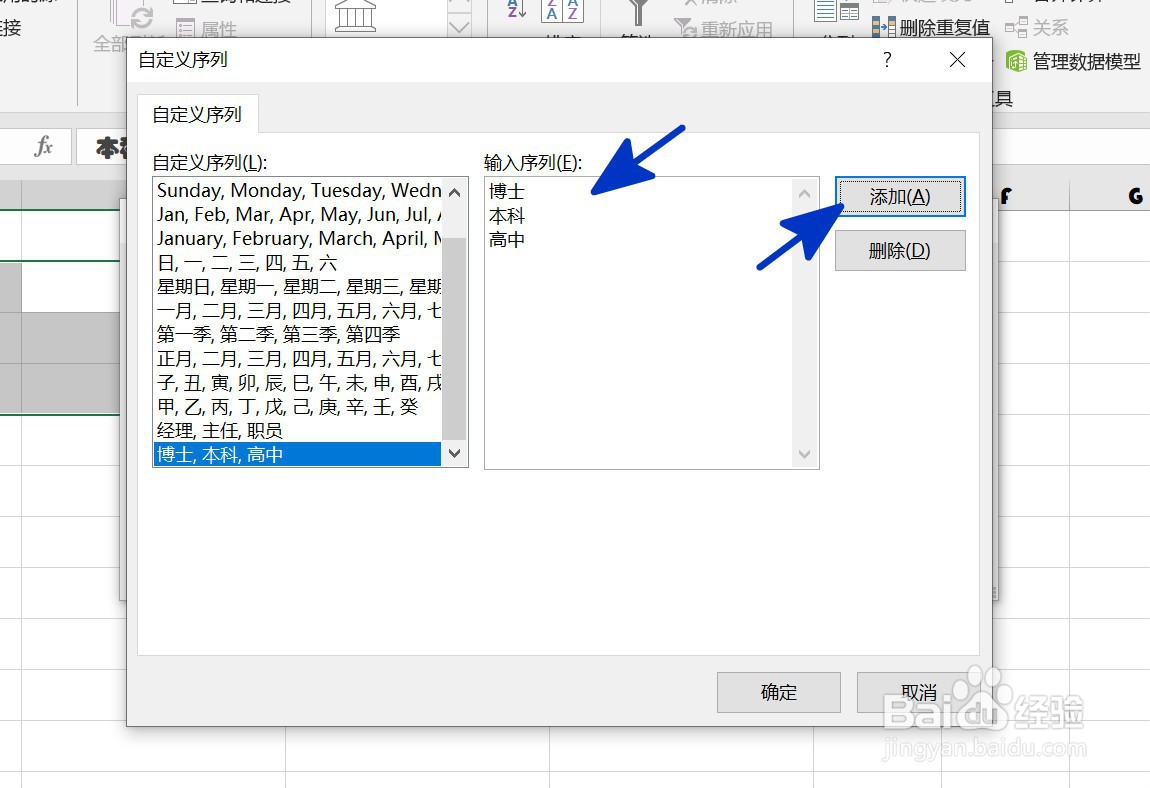The image size is (1150, 788).
Task: Confirm with the 确定 button
Action: [778, 692]
